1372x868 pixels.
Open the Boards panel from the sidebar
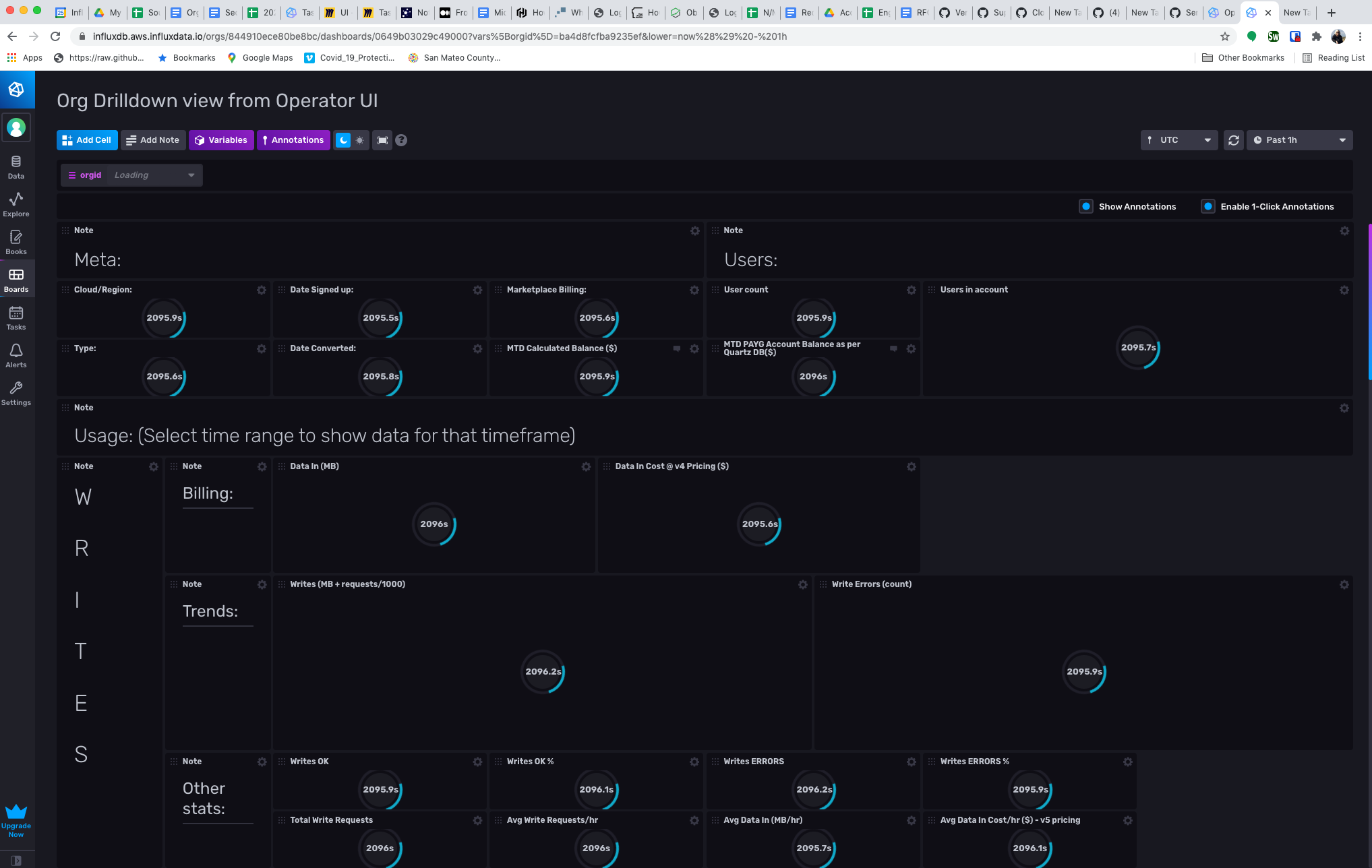16,278
